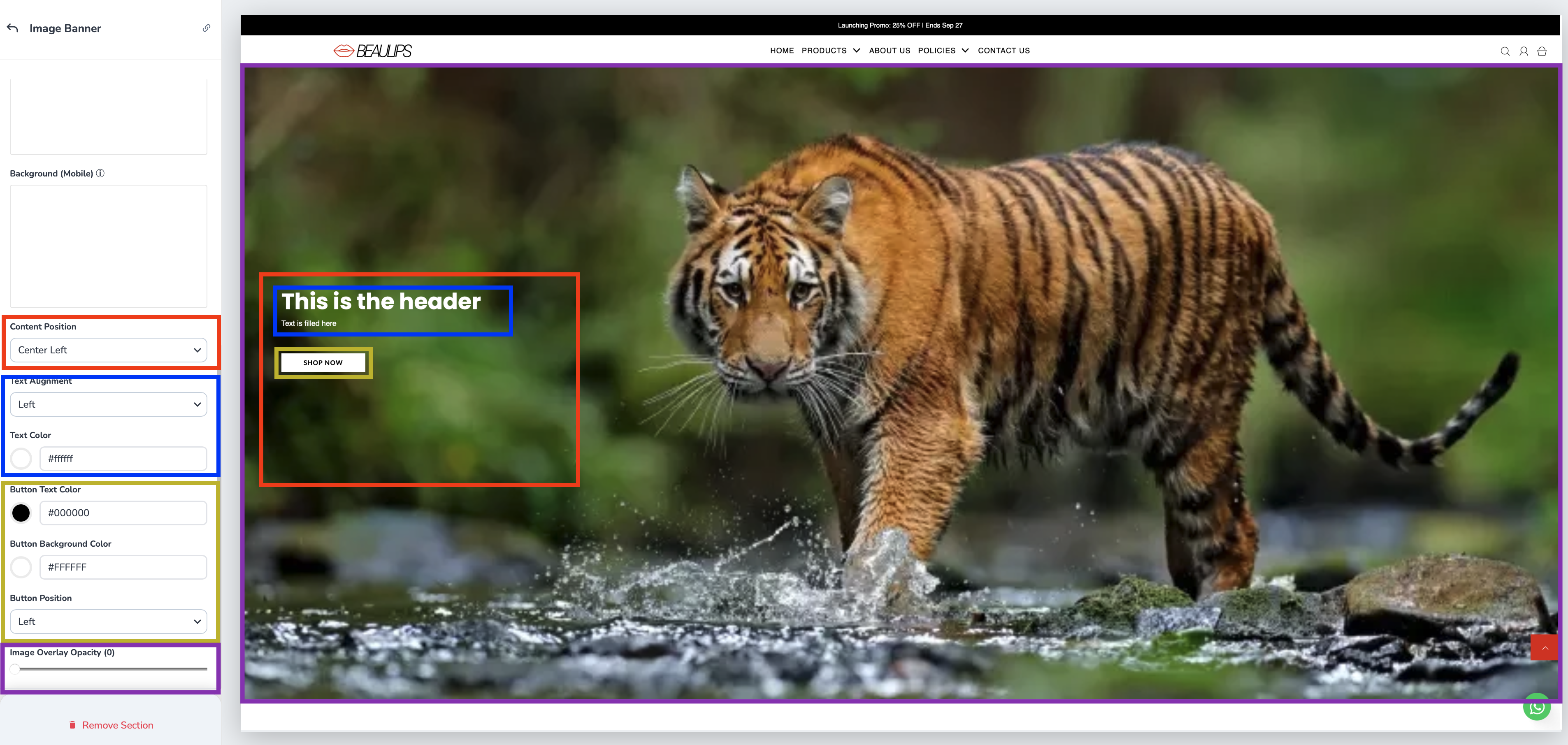Click the info icon next to Background (Mobile)
This screenshot has width=1568, height=745.
[100, 174]
